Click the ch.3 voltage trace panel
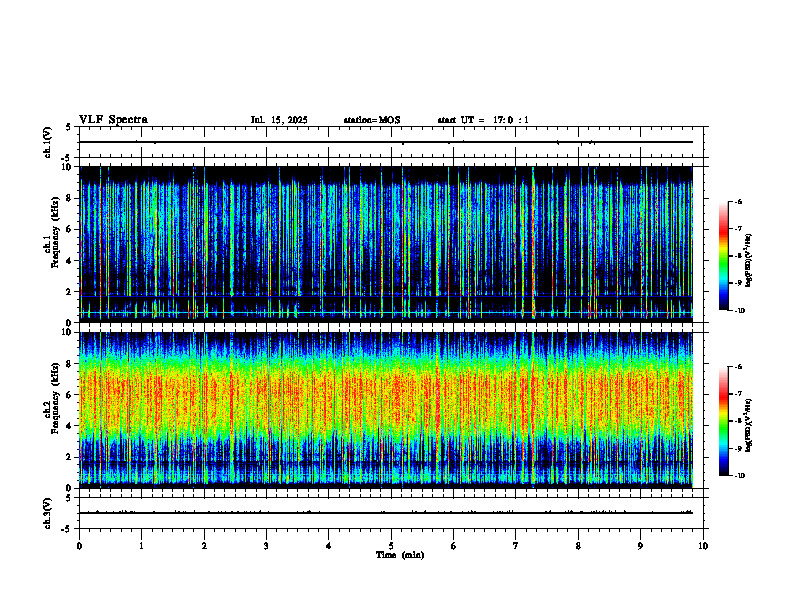Image resolution: width=792 pixels, height=612 pixels. [x=391, y=513]
